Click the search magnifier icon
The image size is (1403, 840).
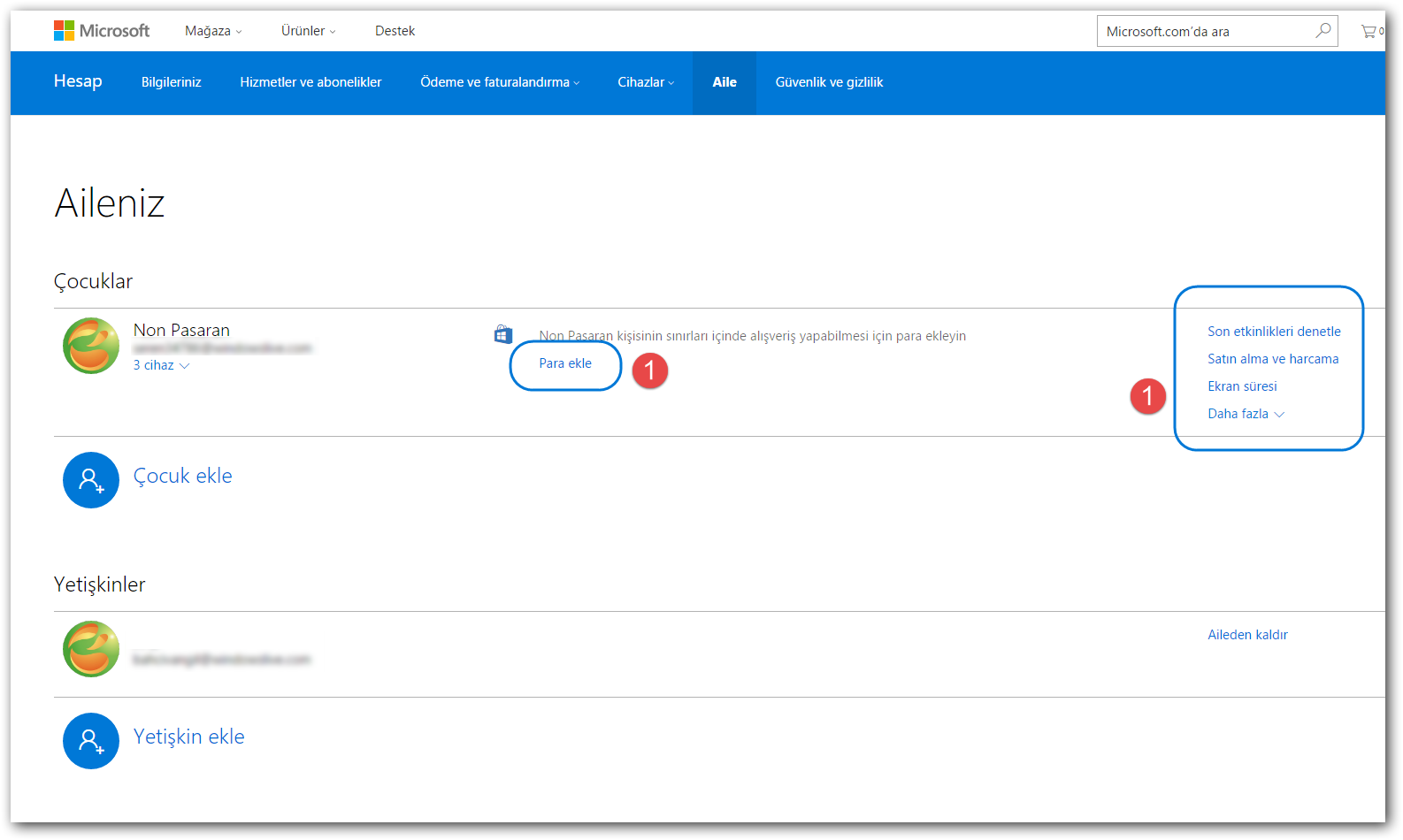(1322, 31)
